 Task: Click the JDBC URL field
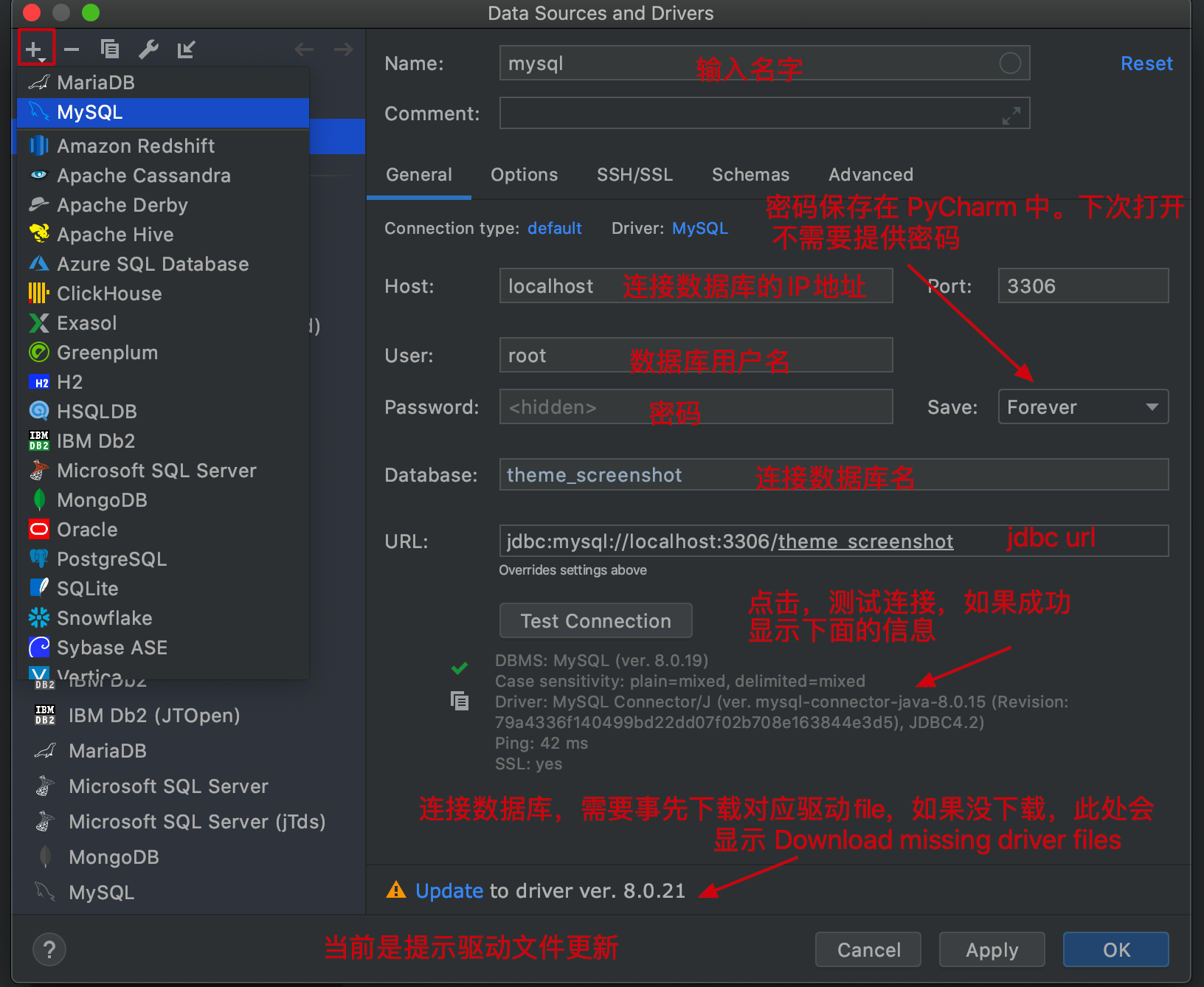pyautogui.click(x=834, y=541)
